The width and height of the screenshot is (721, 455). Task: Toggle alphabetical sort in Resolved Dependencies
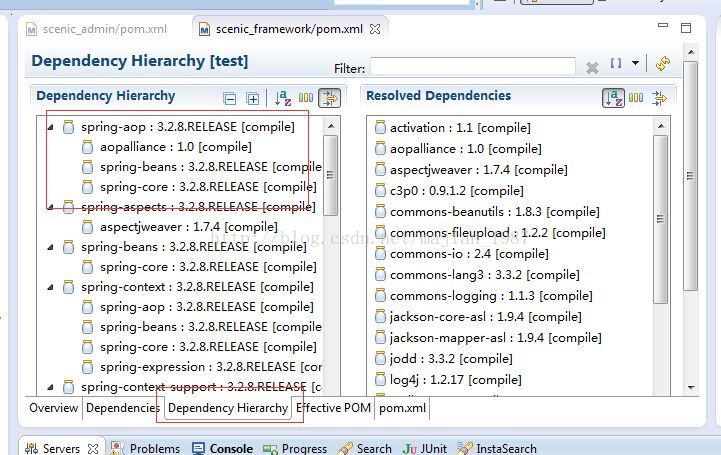click(613, 98)
